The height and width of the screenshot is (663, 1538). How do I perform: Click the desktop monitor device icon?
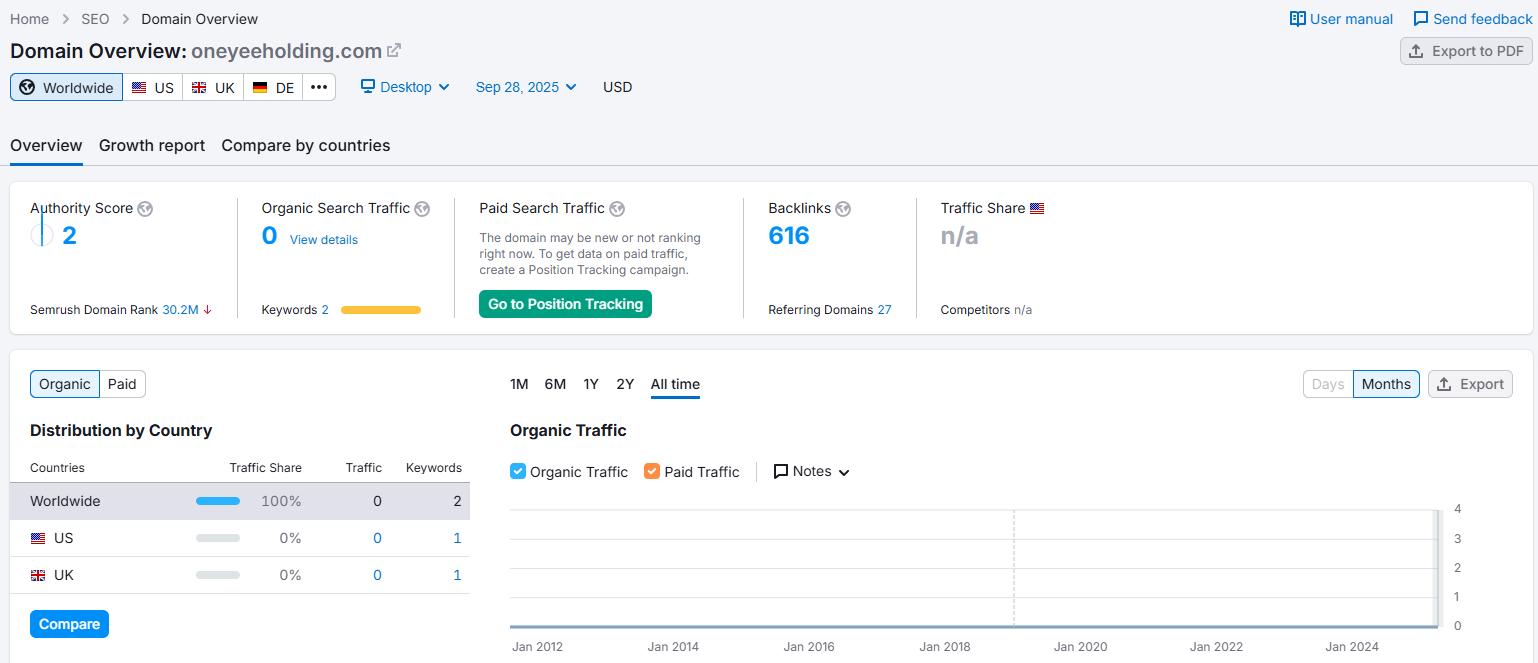tap(368, 87)
